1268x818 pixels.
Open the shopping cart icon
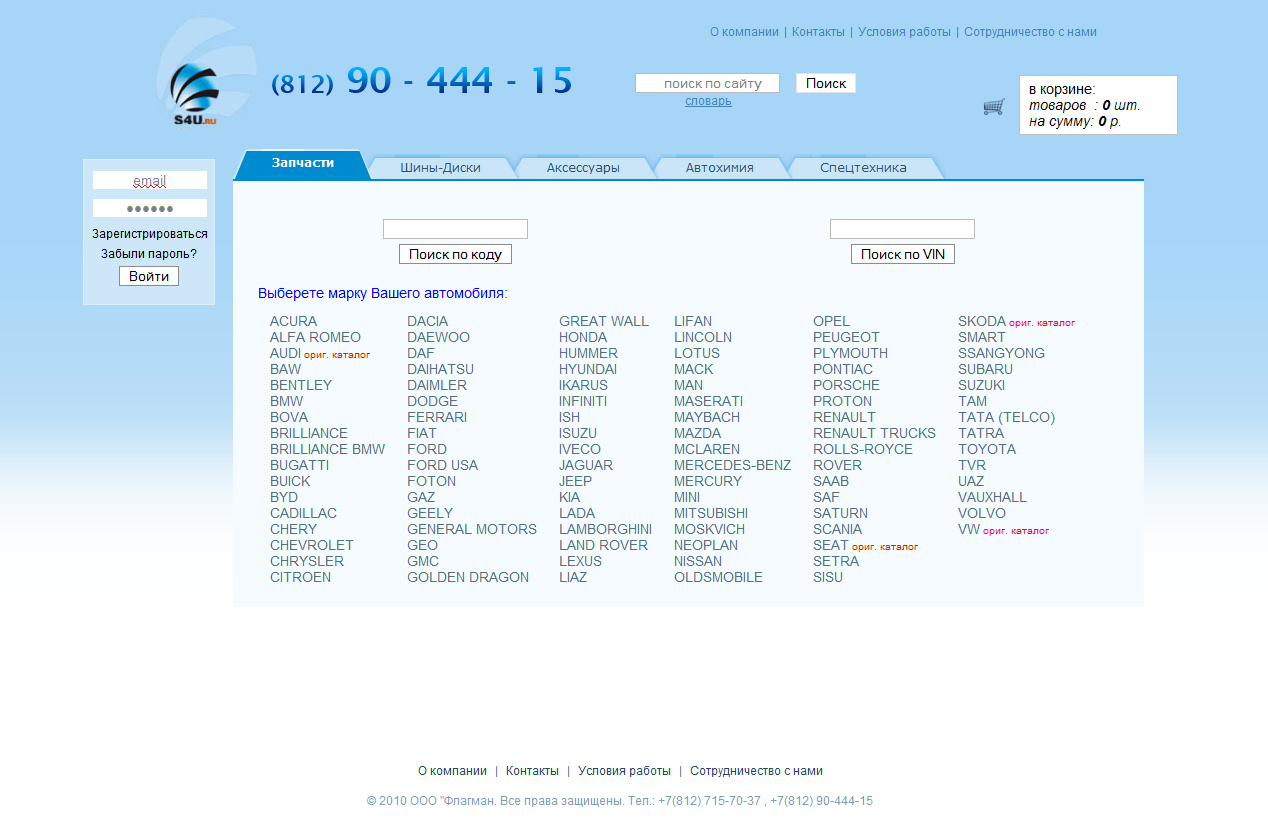click(x=994, y=106)
